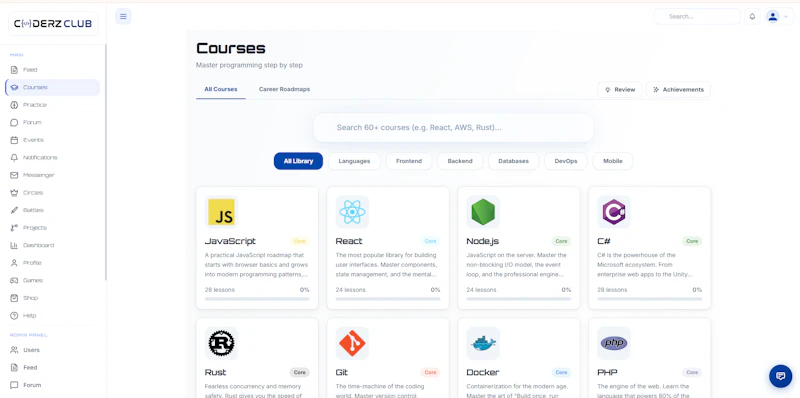Open the Git course logo
The width and height of the screenshot is (800, 398).
tap(352, 343)
